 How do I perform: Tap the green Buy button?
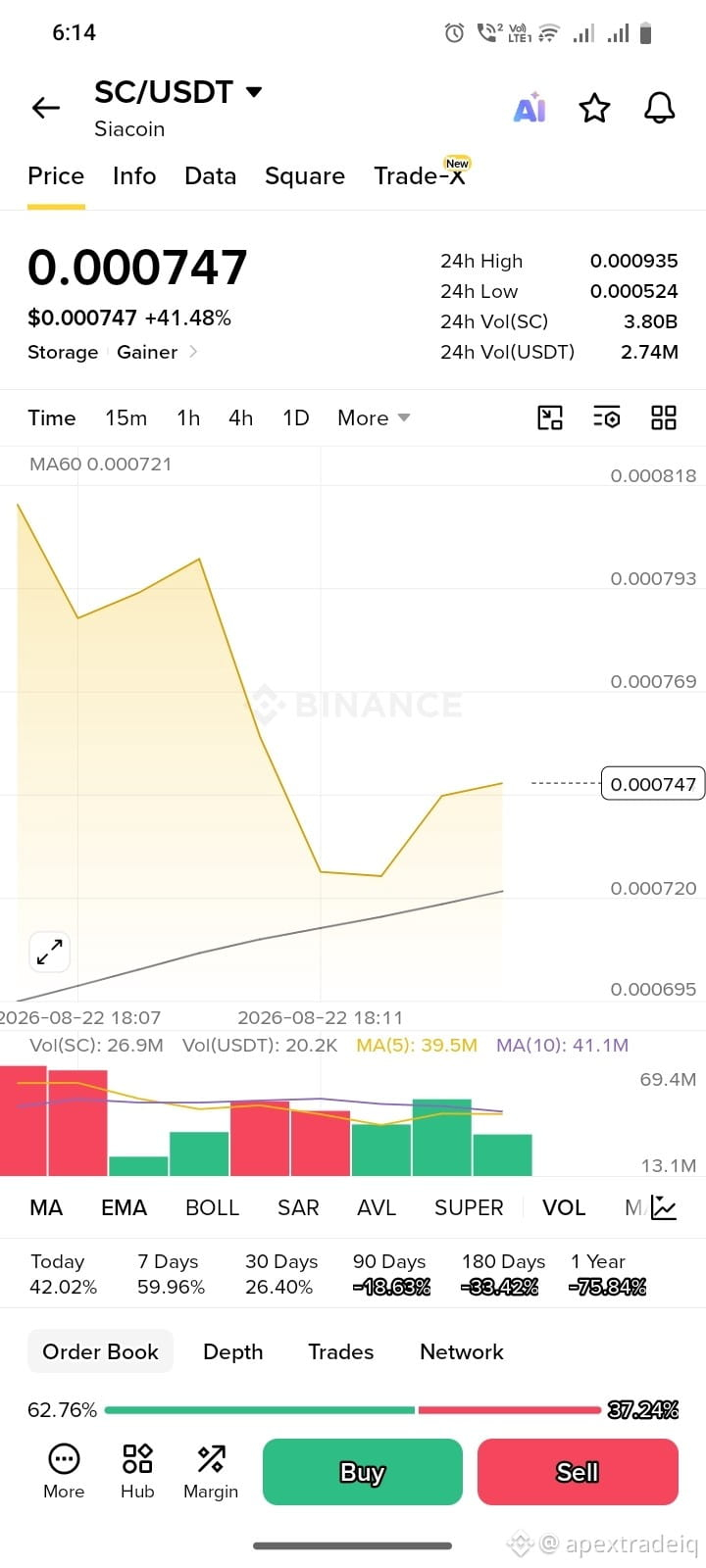(x=363, y=1472)
